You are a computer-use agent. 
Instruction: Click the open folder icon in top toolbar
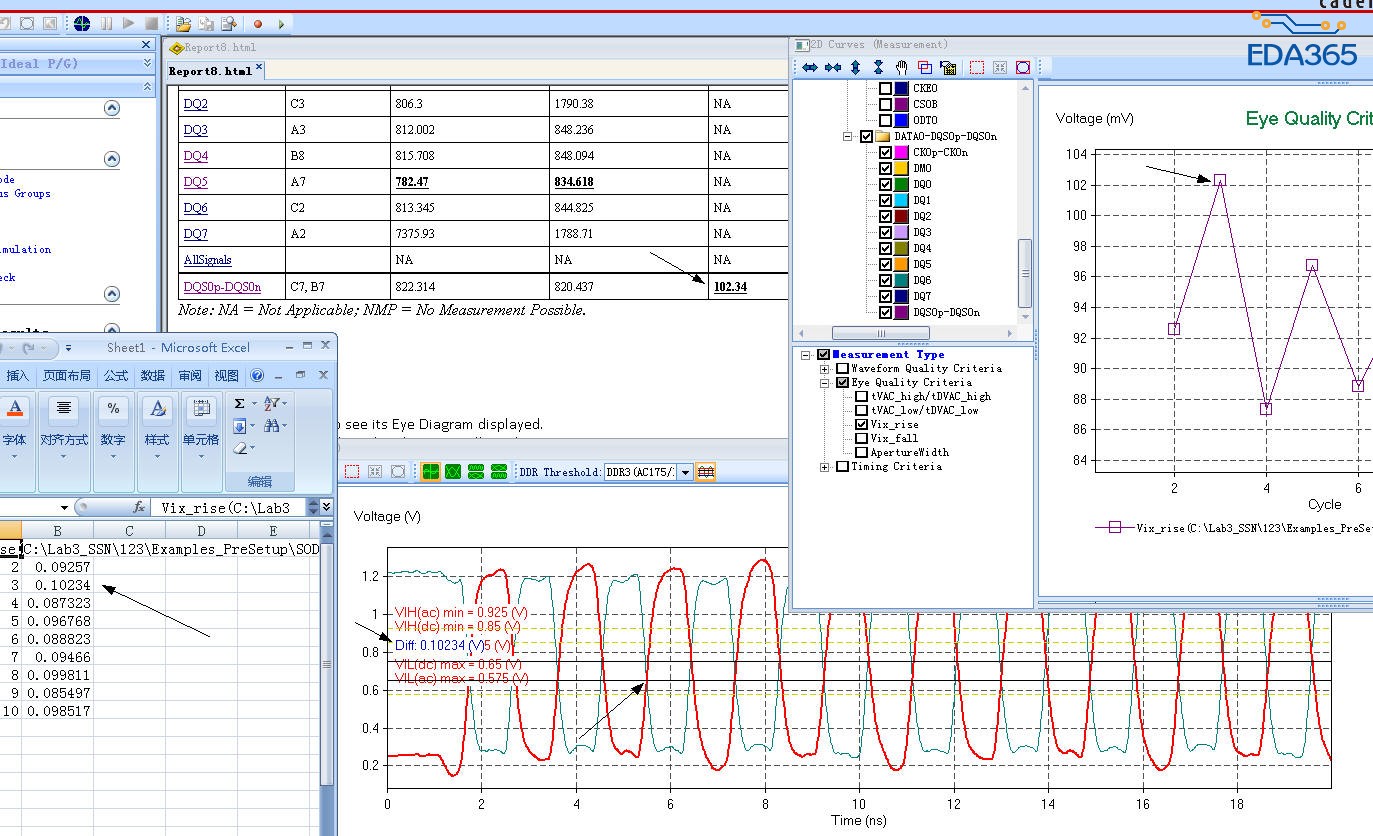[x=183, y=23]
